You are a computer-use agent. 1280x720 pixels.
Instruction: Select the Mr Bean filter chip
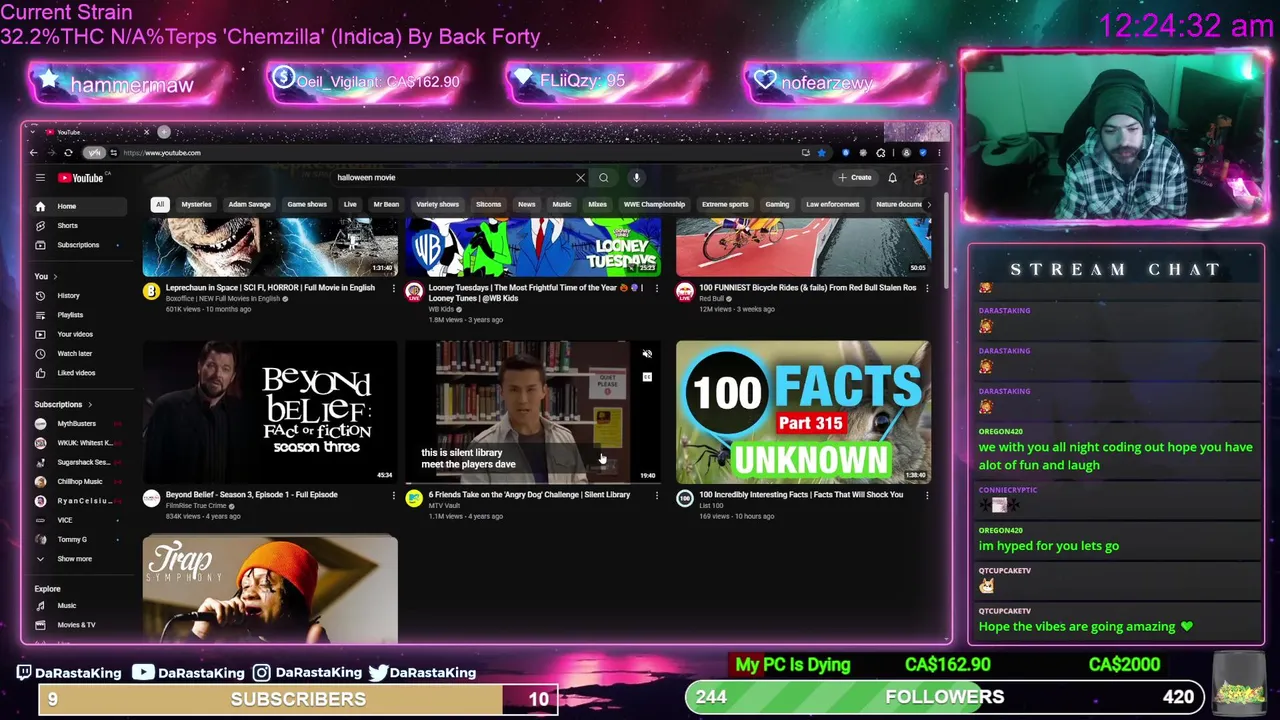[x=386, y=205]
